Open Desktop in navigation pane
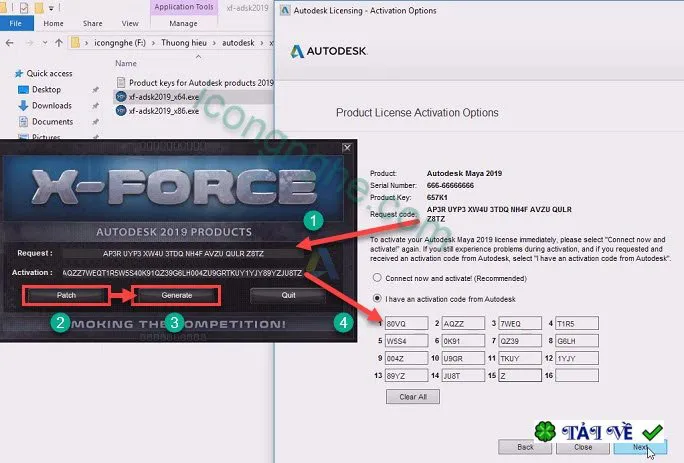The image size is (684, 463). (x=46, y=89)
